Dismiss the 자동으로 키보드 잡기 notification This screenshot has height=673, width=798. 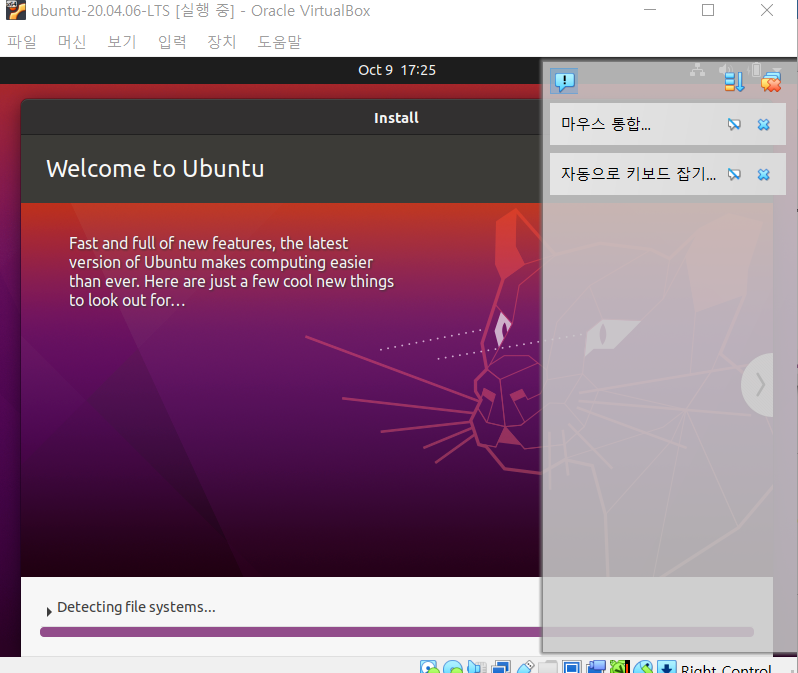[763, 175]
